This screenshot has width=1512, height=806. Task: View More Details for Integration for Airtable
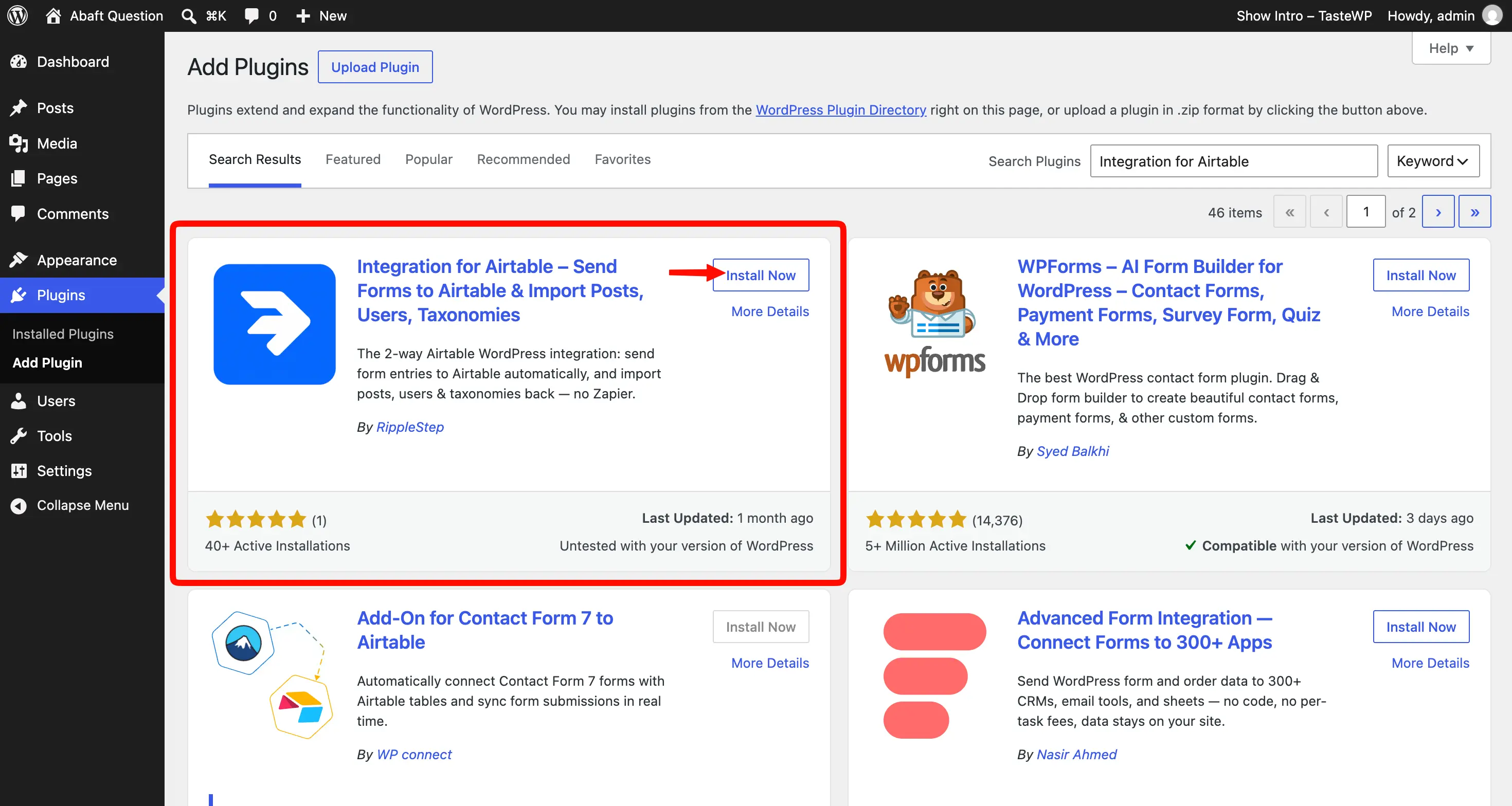click(x=769, y=312)
